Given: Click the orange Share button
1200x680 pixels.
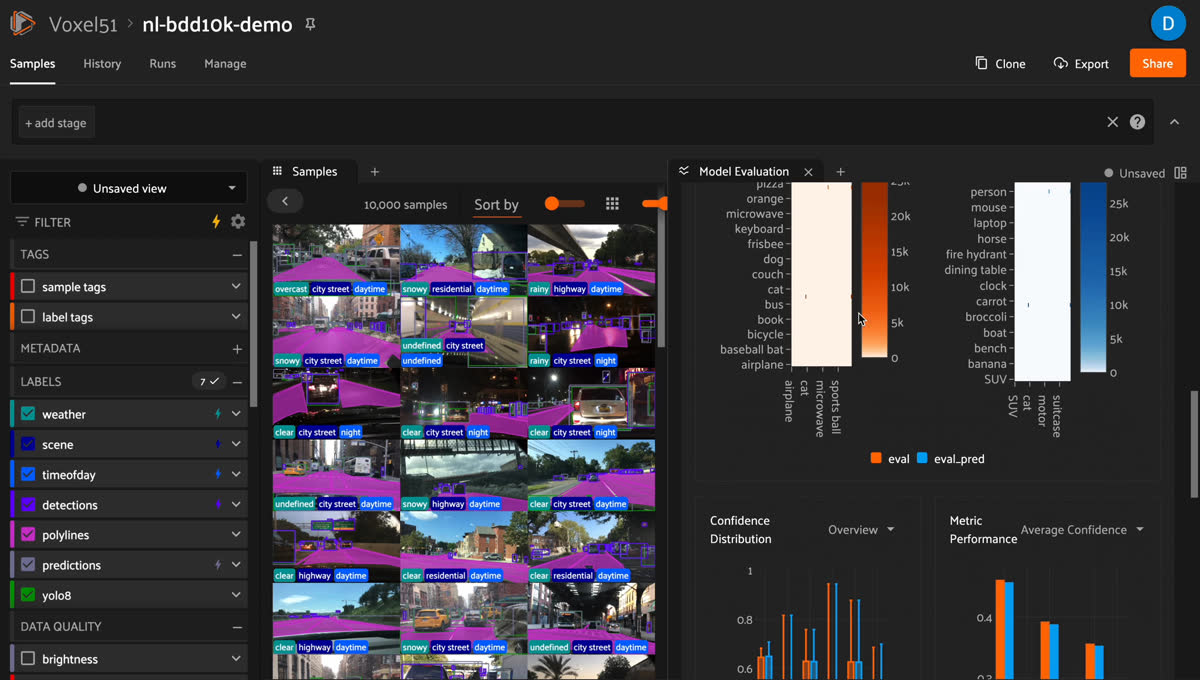Looking at the screenshot, I should pyautogui.click(x=1157, y=63).
